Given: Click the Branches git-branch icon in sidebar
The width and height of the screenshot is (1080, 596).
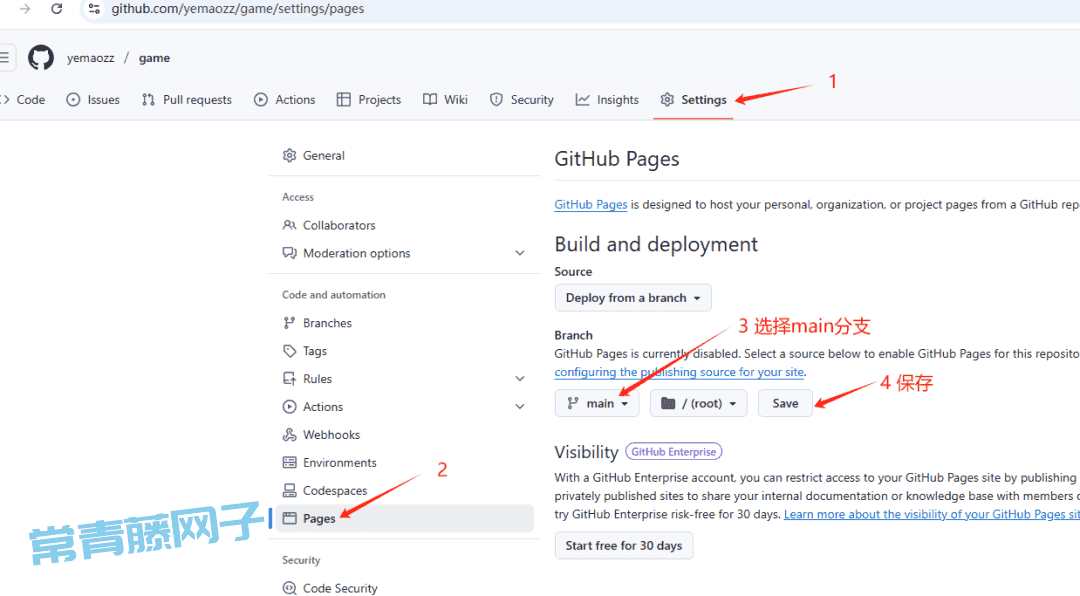Looking at the screenshot, I should [x=289, y=323].
